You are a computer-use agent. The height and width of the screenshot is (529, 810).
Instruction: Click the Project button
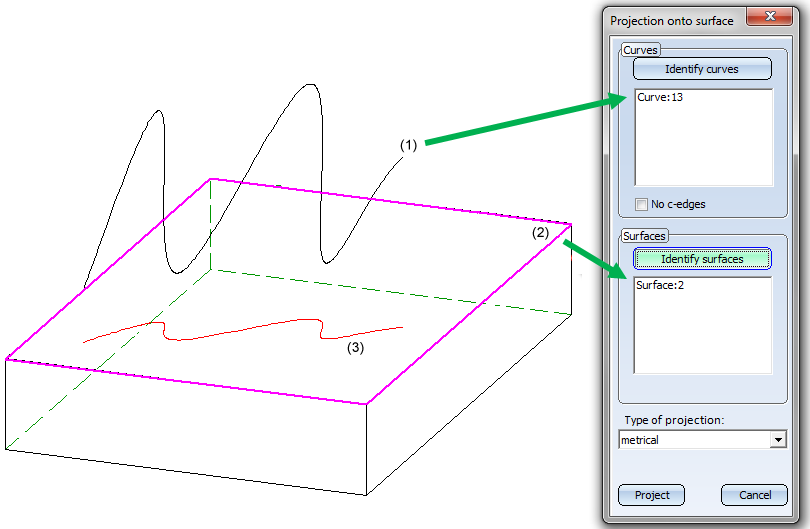tap(651, 495)
